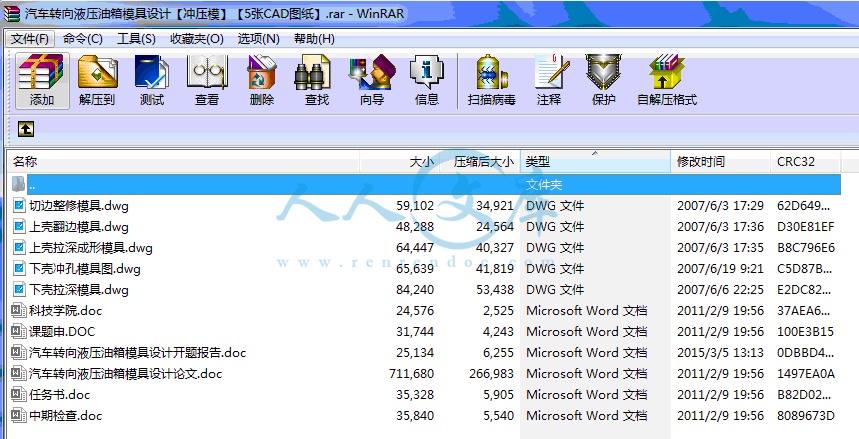859x439 pixels.
Task: Select file name 上壳拉深成形模具.dwg
Action: (x=91, y=248)
